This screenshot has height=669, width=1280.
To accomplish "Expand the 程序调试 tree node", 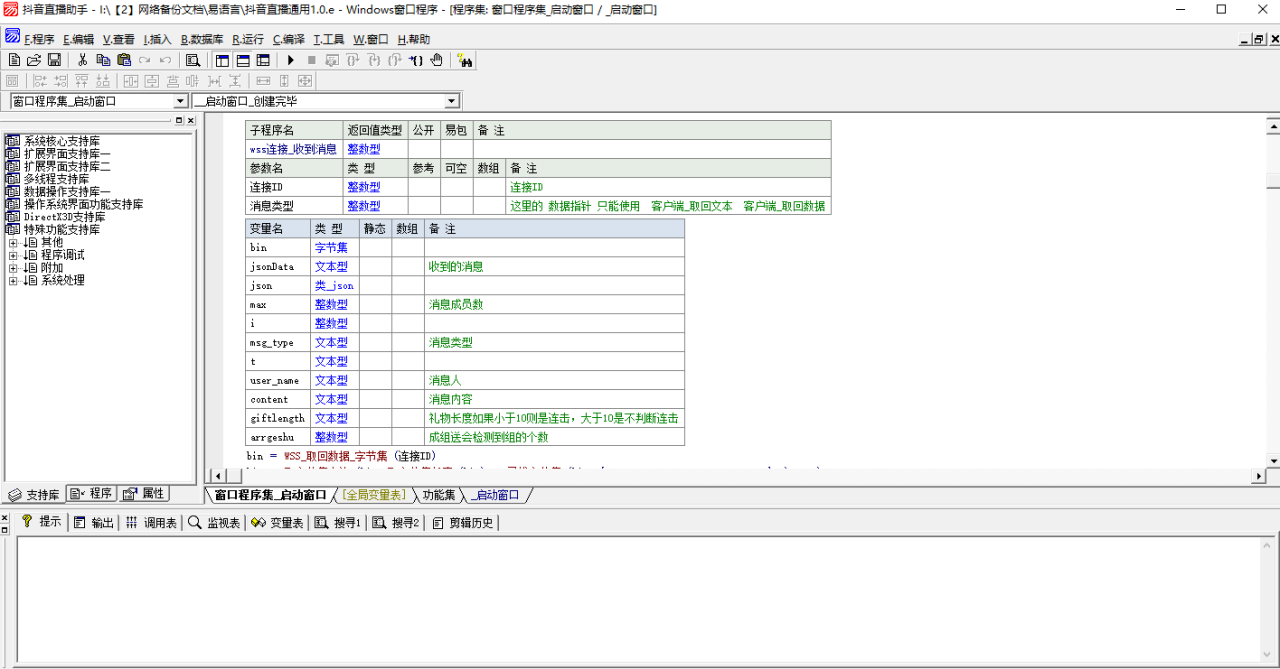I will 13,255.
